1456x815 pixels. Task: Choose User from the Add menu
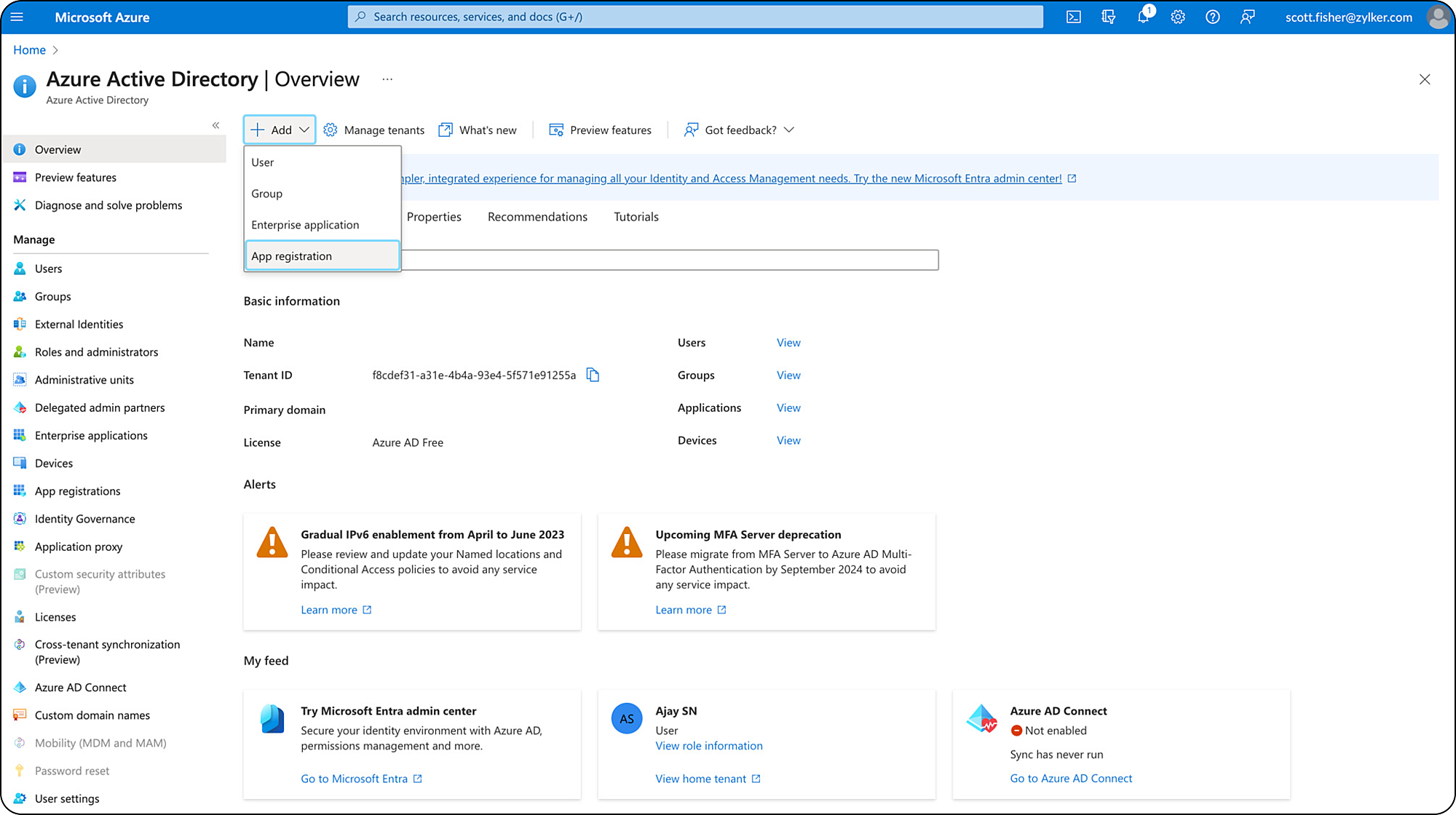point(323,162)
